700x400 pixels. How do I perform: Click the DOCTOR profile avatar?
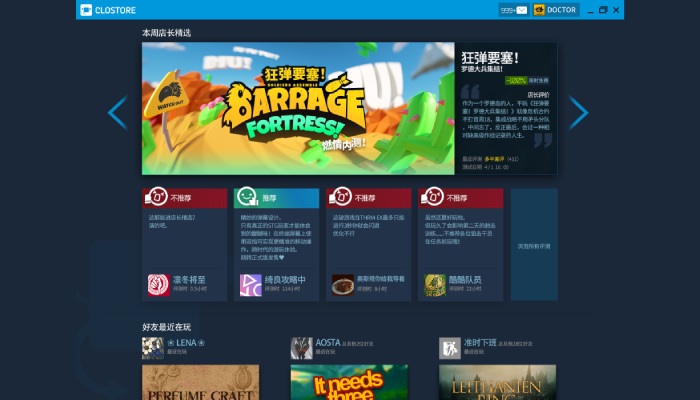click(539, 10)
